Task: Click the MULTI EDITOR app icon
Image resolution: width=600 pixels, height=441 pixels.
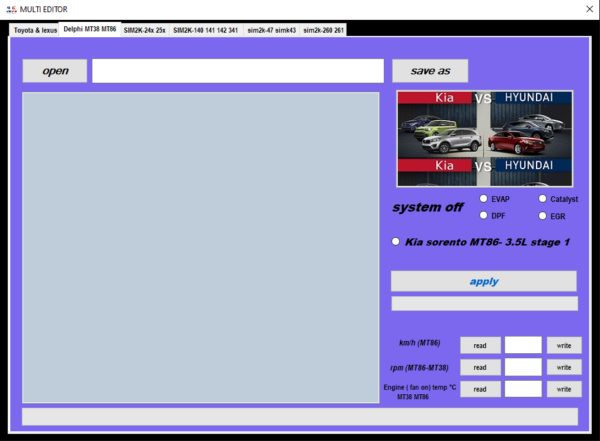Action: point(11,9)
